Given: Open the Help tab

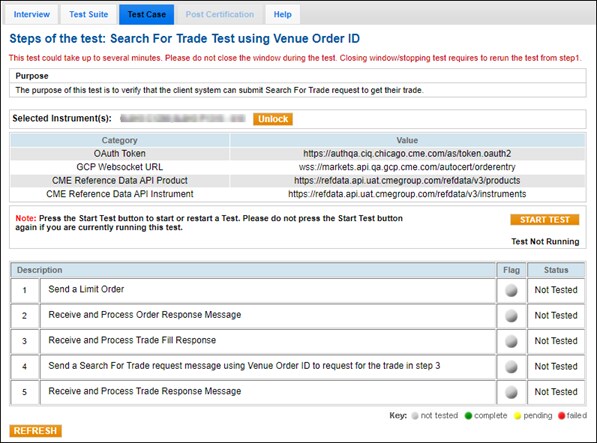Looking at the screenshot, I should coord(283,14).
